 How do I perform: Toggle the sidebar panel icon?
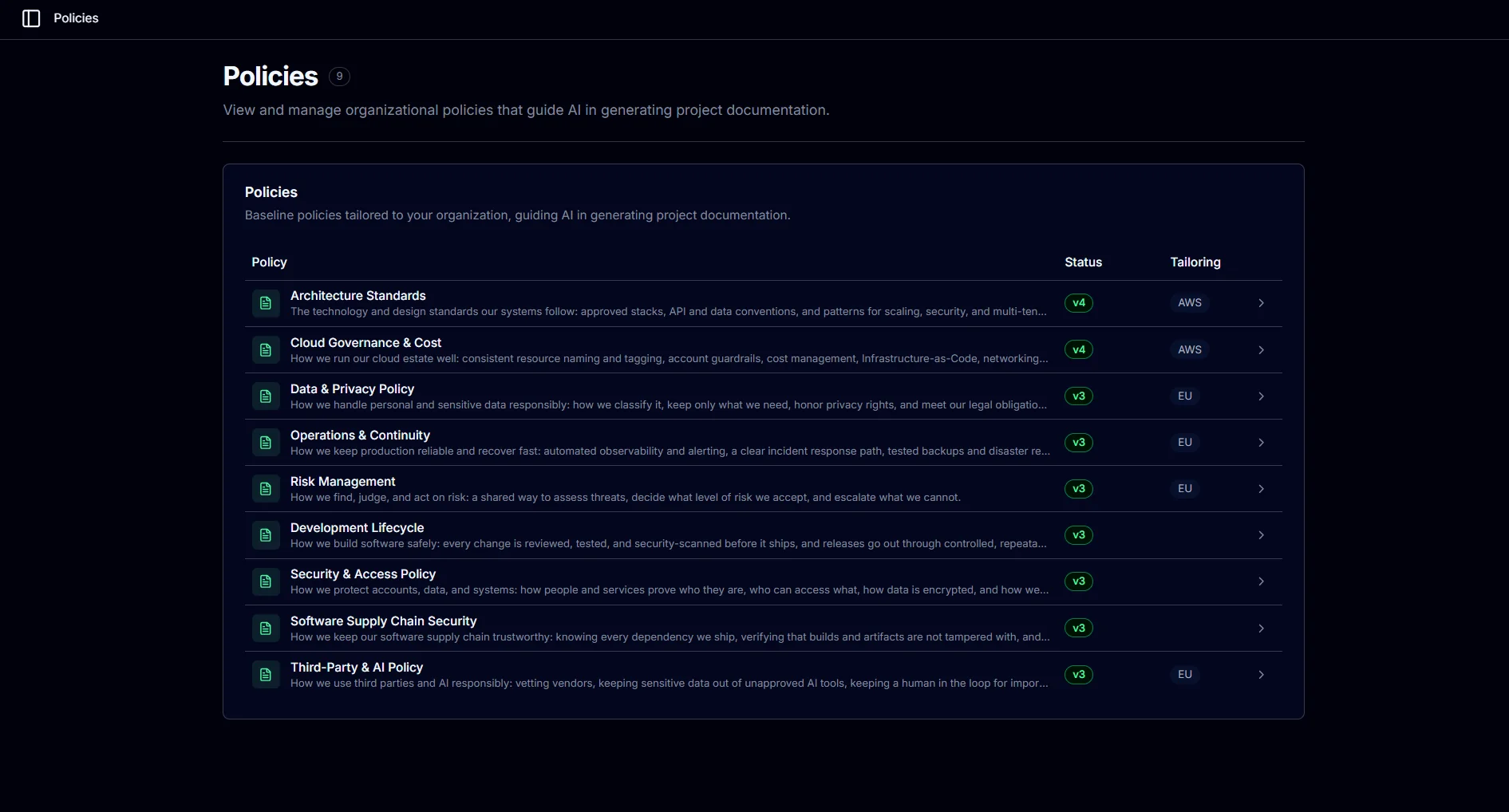tap(31, 18)
